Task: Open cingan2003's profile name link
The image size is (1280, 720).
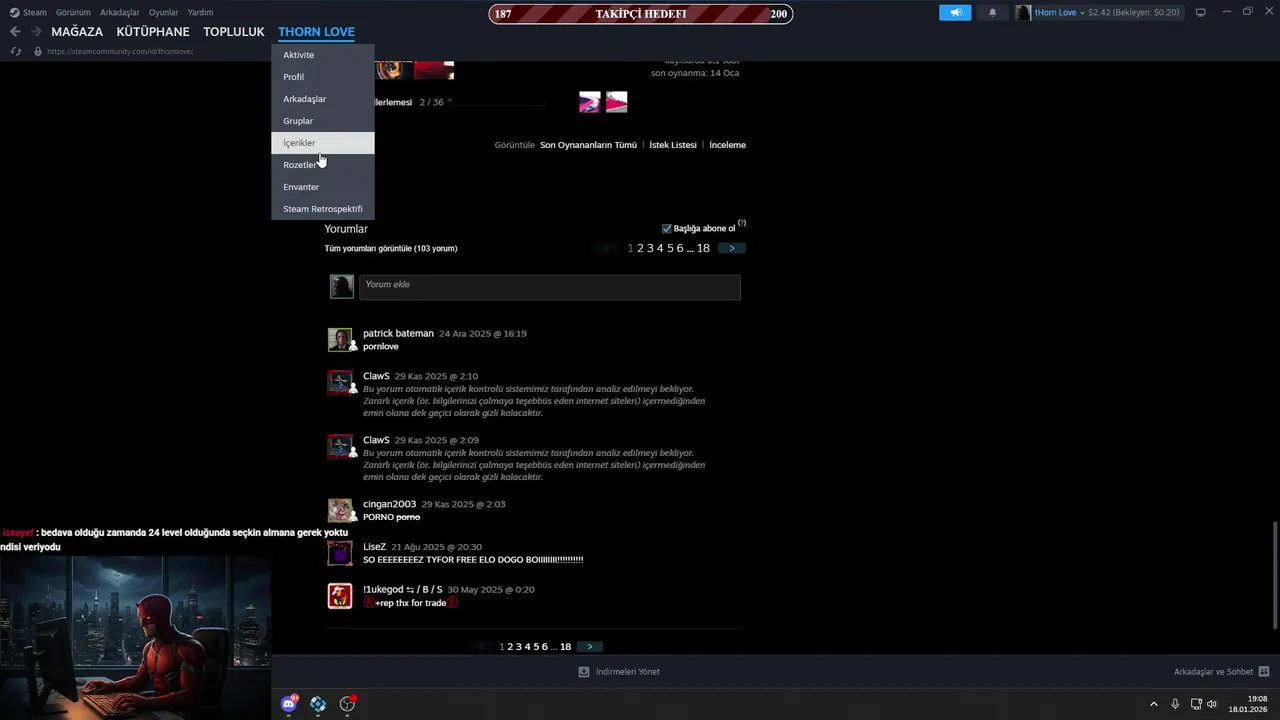Action: 389,504
